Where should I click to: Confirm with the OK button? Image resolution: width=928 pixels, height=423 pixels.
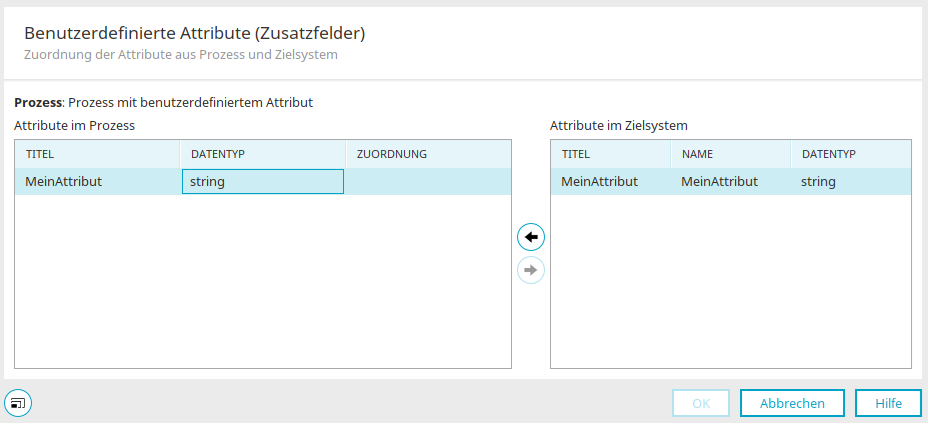[701, 403]
